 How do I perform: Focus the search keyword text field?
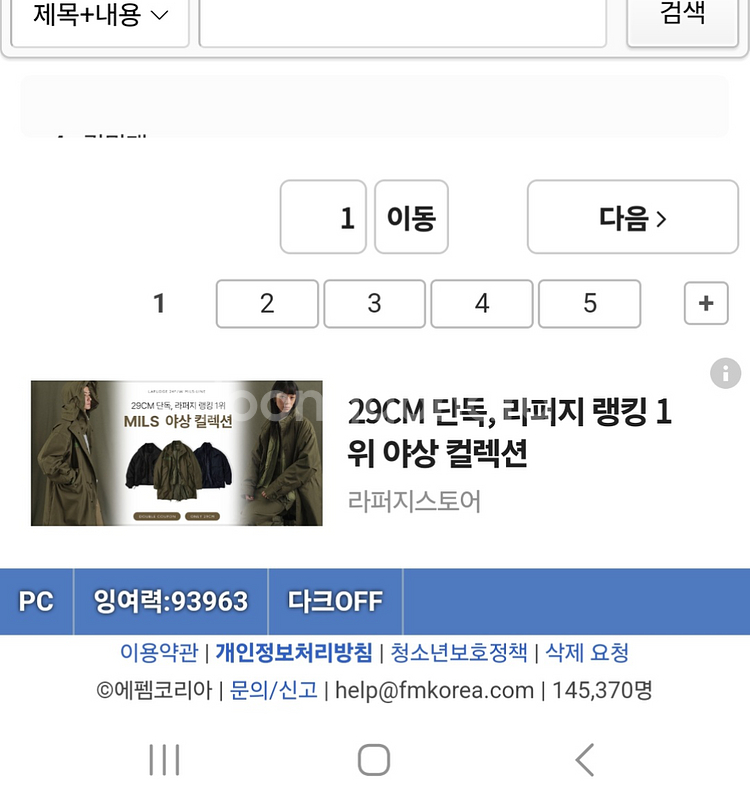pos(402,21)
